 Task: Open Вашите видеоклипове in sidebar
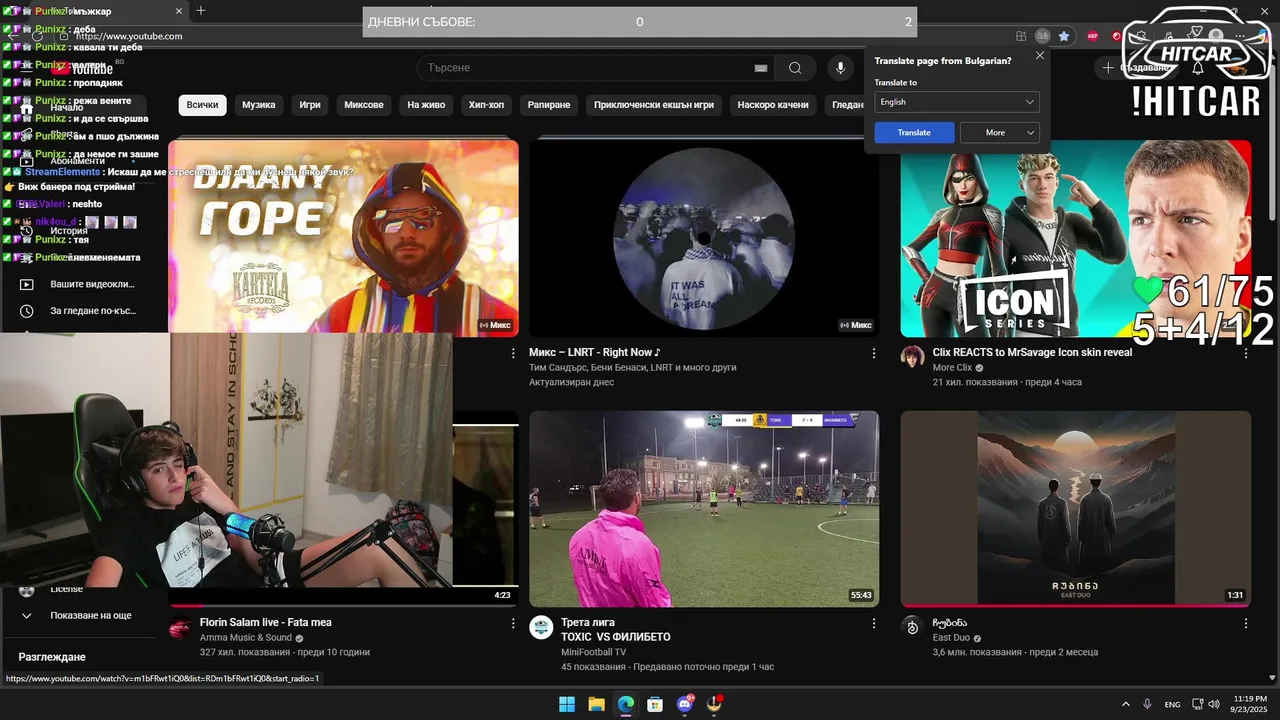pyautogui.click(x=78, y=284)
